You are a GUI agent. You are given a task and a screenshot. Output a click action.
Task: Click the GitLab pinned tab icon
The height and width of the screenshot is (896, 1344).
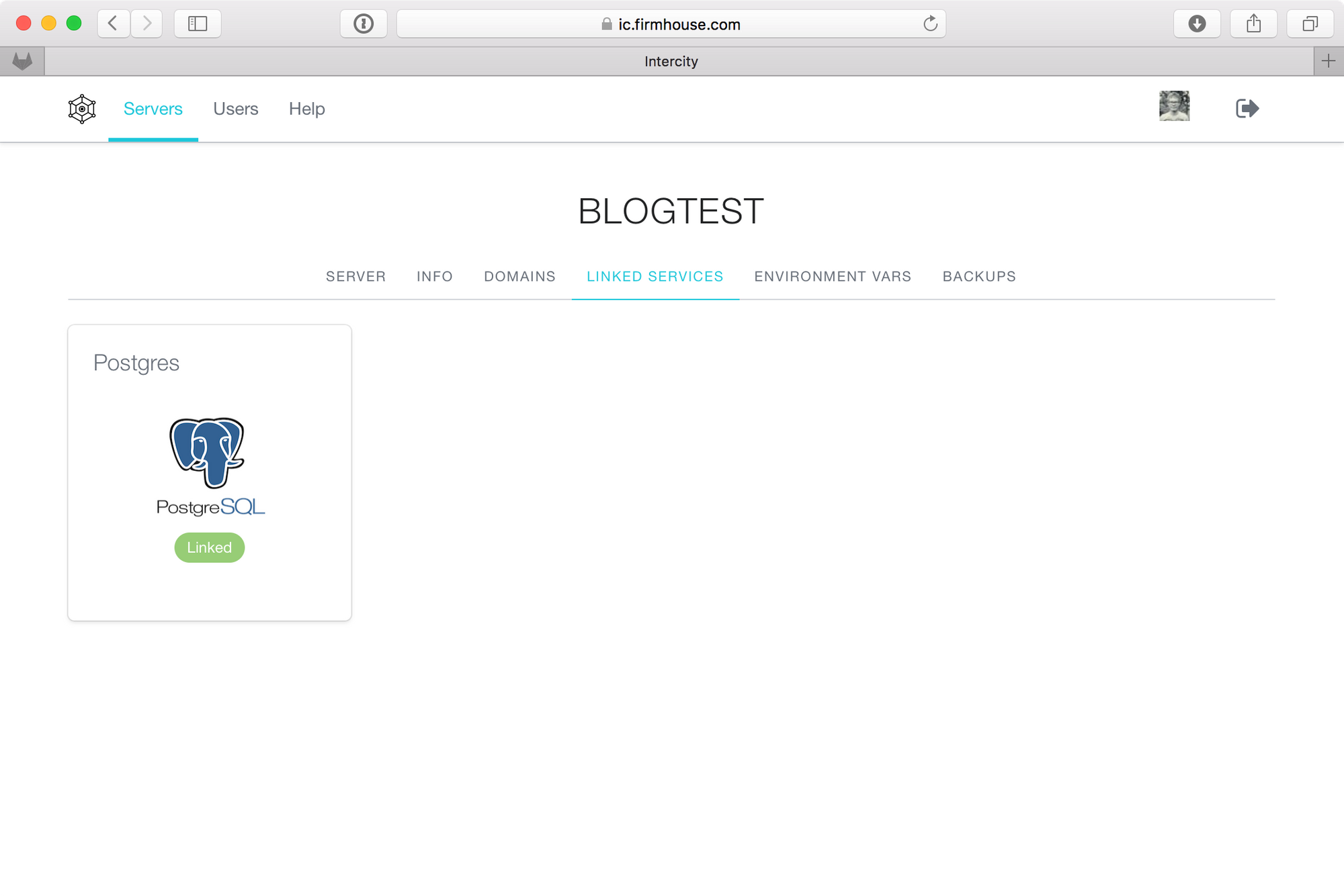coord(22,61)
